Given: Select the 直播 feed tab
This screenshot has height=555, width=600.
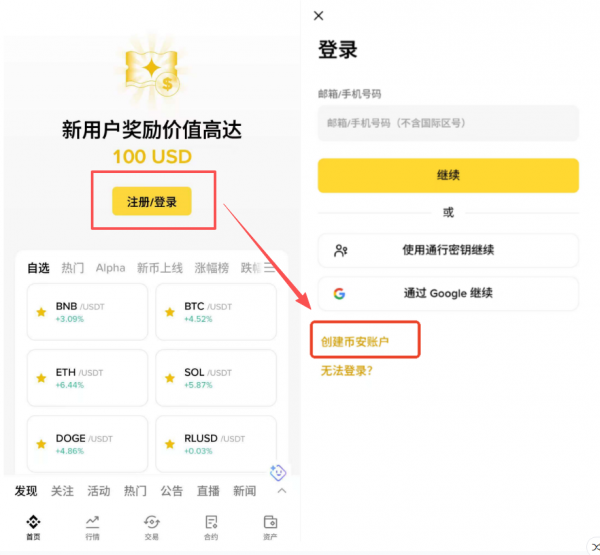Looking at the screenshot, I should (208, 491).
